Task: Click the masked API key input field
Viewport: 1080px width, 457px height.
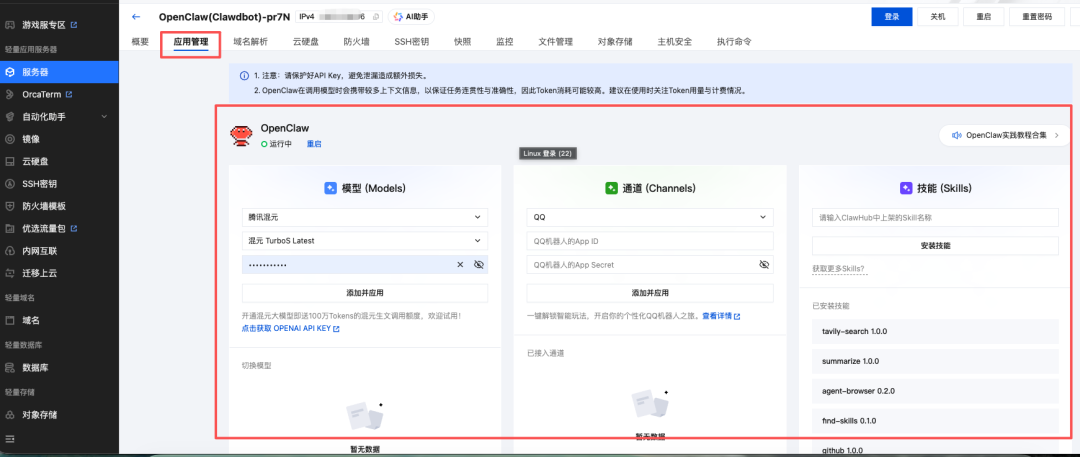Action: [365, 265]
